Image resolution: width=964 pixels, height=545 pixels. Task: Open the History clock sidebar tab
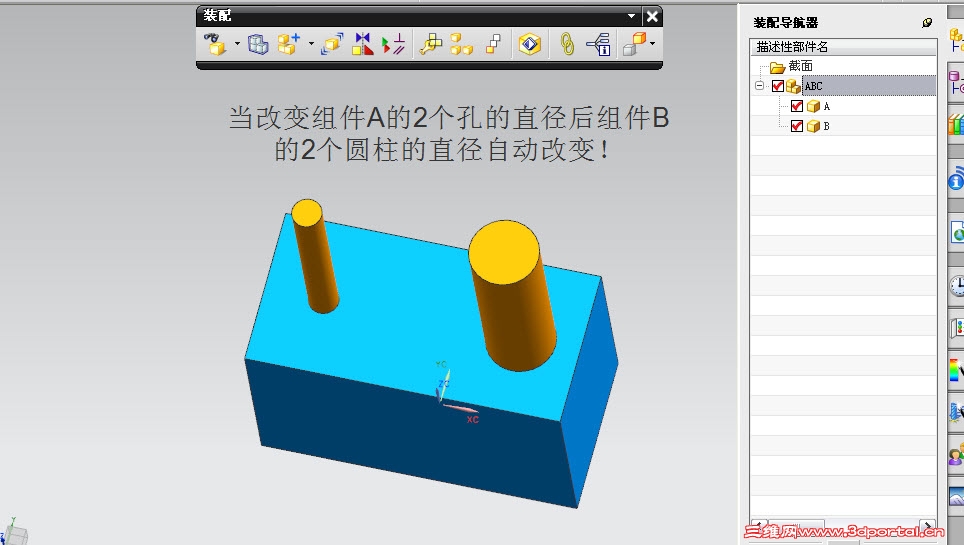coord(957,285)
